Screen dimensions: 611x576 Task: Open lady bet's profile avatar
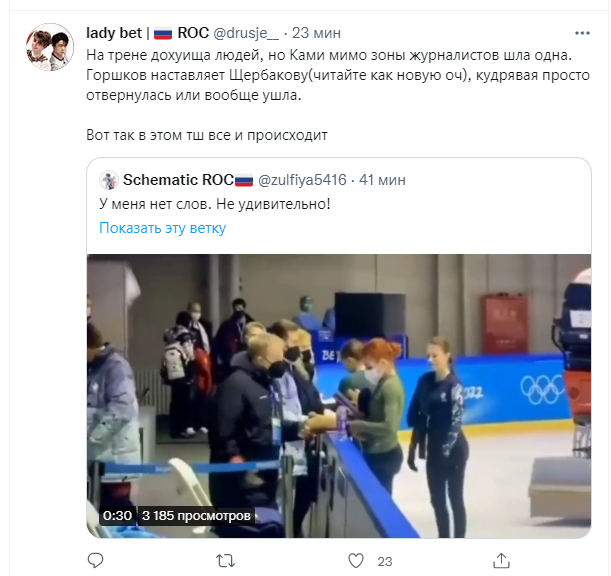48,47
